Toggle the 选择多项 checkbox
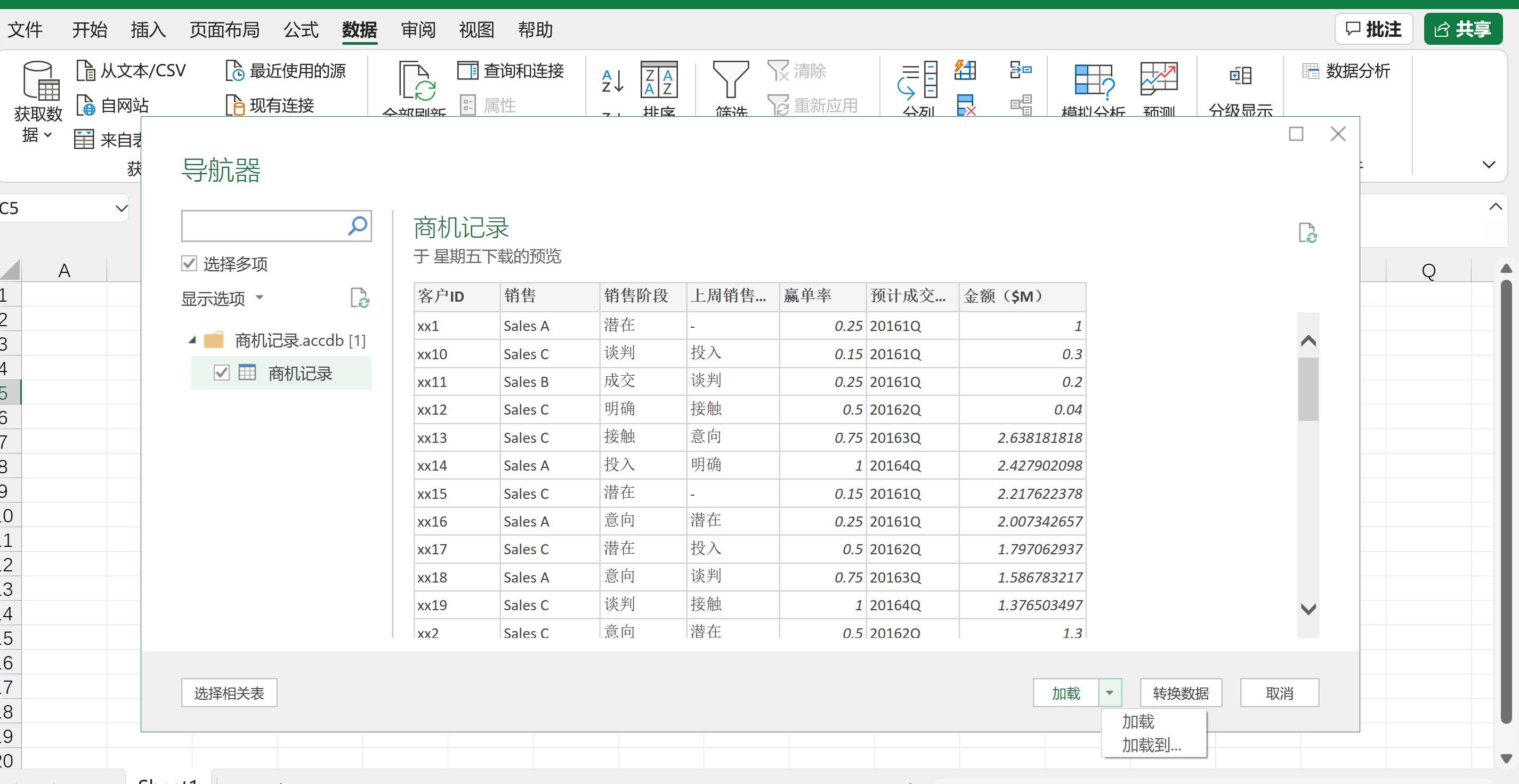Screen dimensions: 1519x784 (x=189, y=263)
